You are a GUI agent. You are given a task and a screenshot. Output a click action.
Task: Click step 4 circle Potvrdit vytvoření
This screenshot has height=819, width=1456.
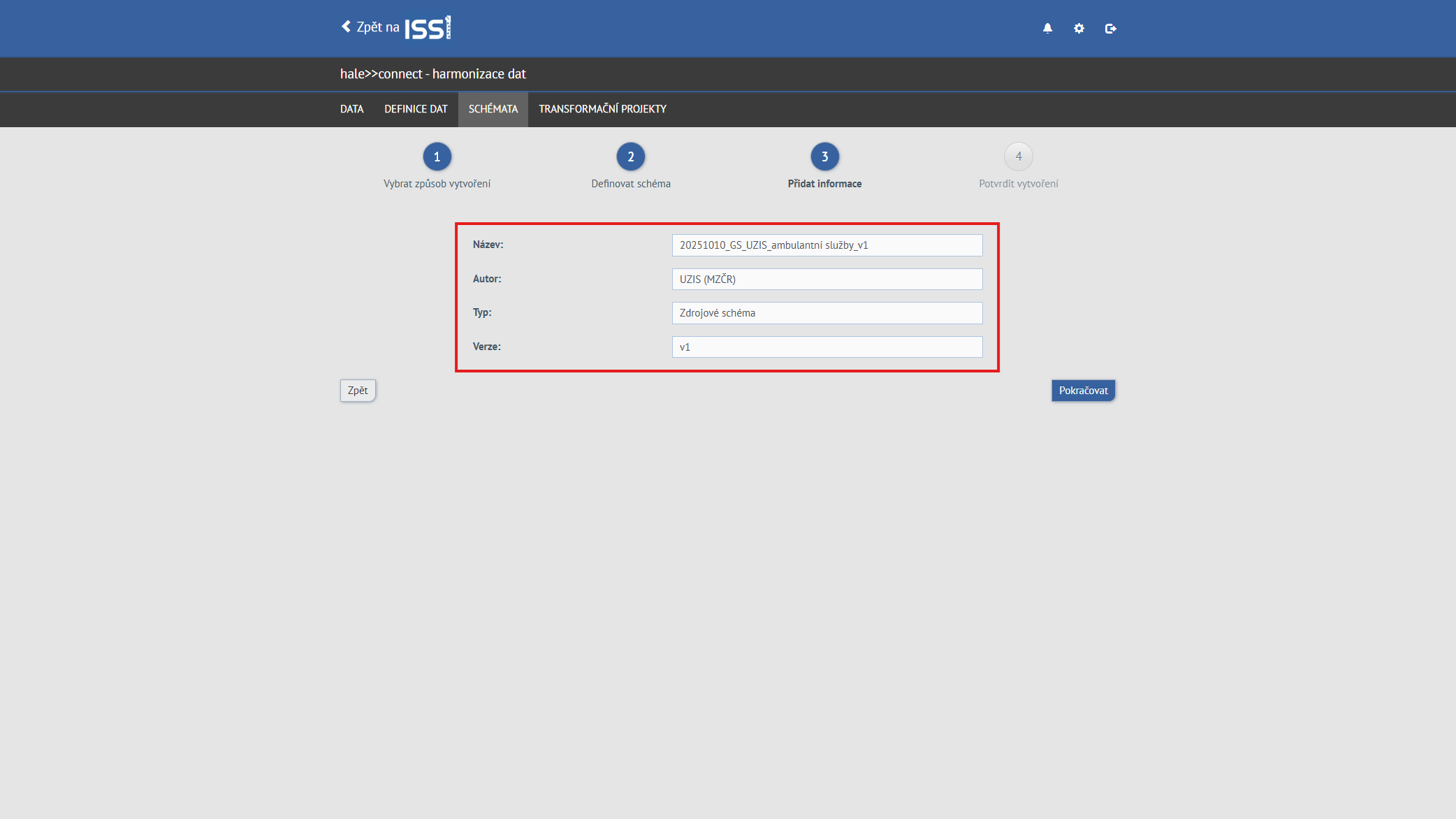pos(1018,157)
